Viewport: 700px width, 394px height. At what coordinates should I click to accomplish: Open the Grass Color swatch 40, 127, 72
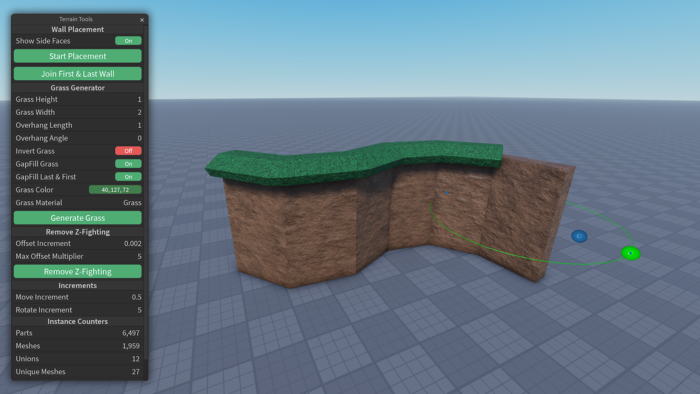pyautogui.click(x=115, y=190)
